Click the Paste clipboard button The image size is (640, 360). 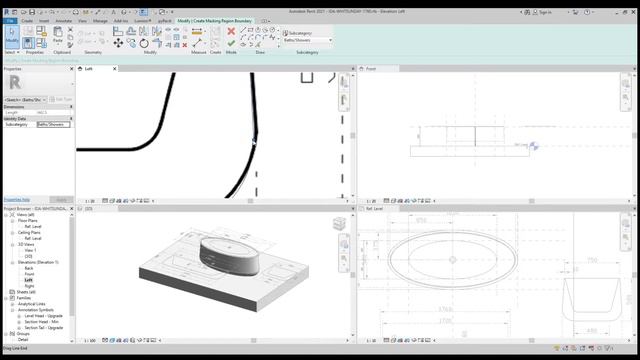coord(58,35)
